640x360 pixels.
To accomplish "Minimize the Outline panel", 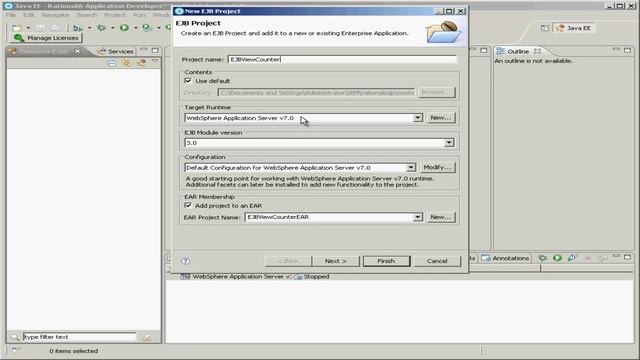I will point(616,50).
